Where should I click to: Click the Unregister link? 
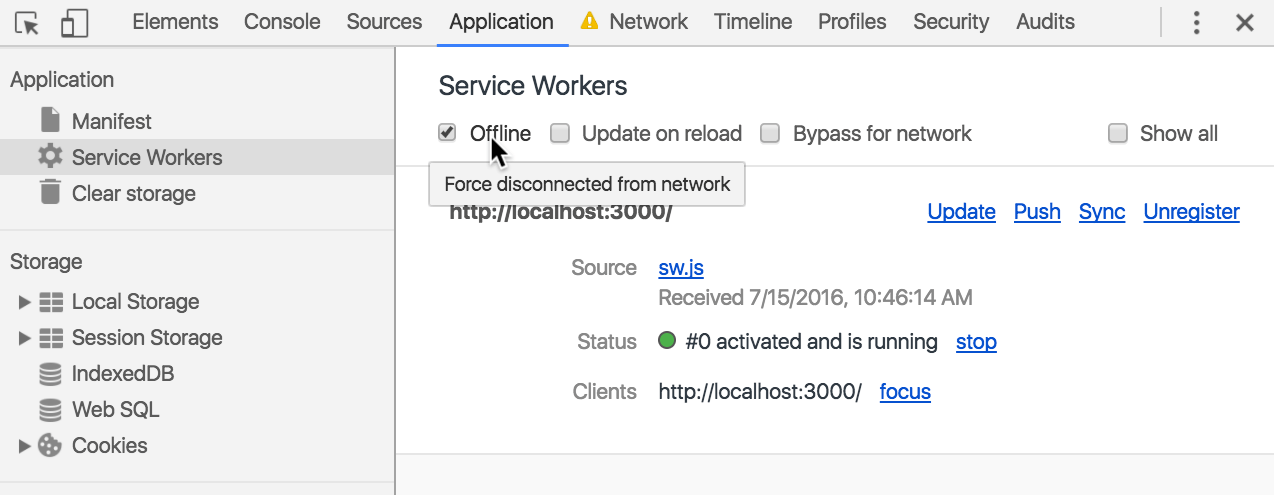click(x=1191, y=212)
